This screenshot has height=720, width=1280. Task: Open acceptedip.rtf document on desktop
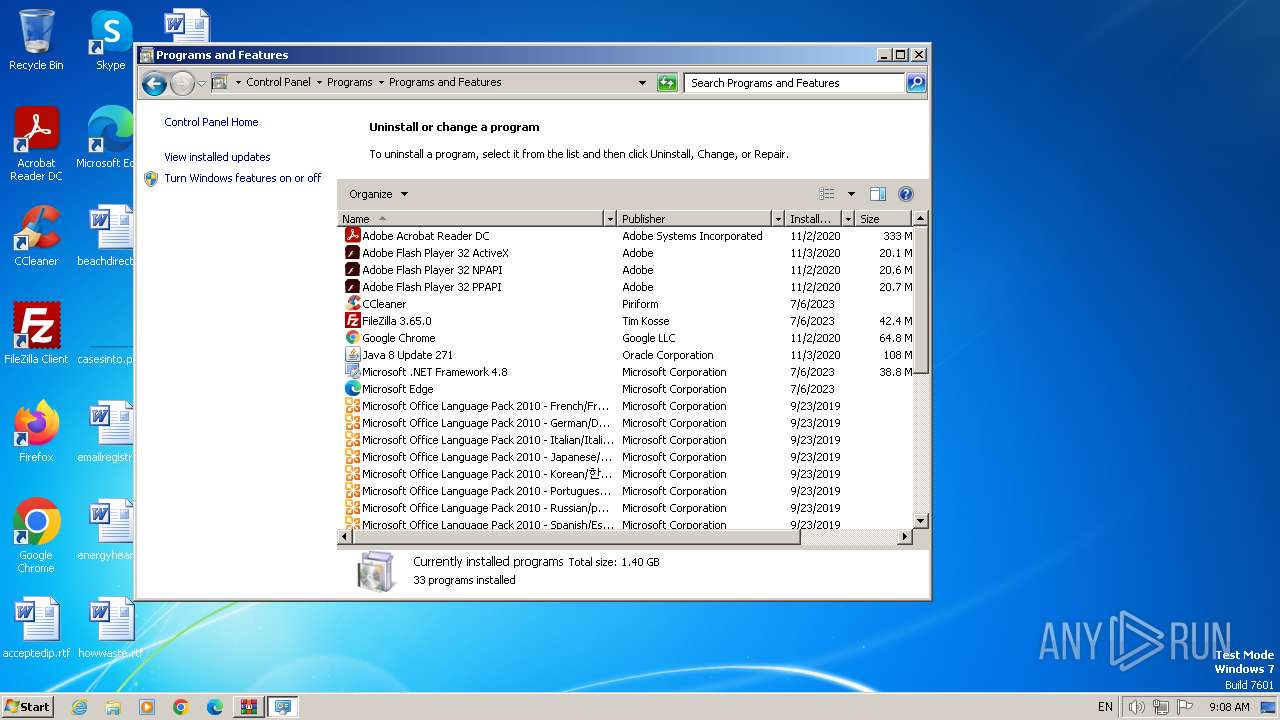pos(36,628)
